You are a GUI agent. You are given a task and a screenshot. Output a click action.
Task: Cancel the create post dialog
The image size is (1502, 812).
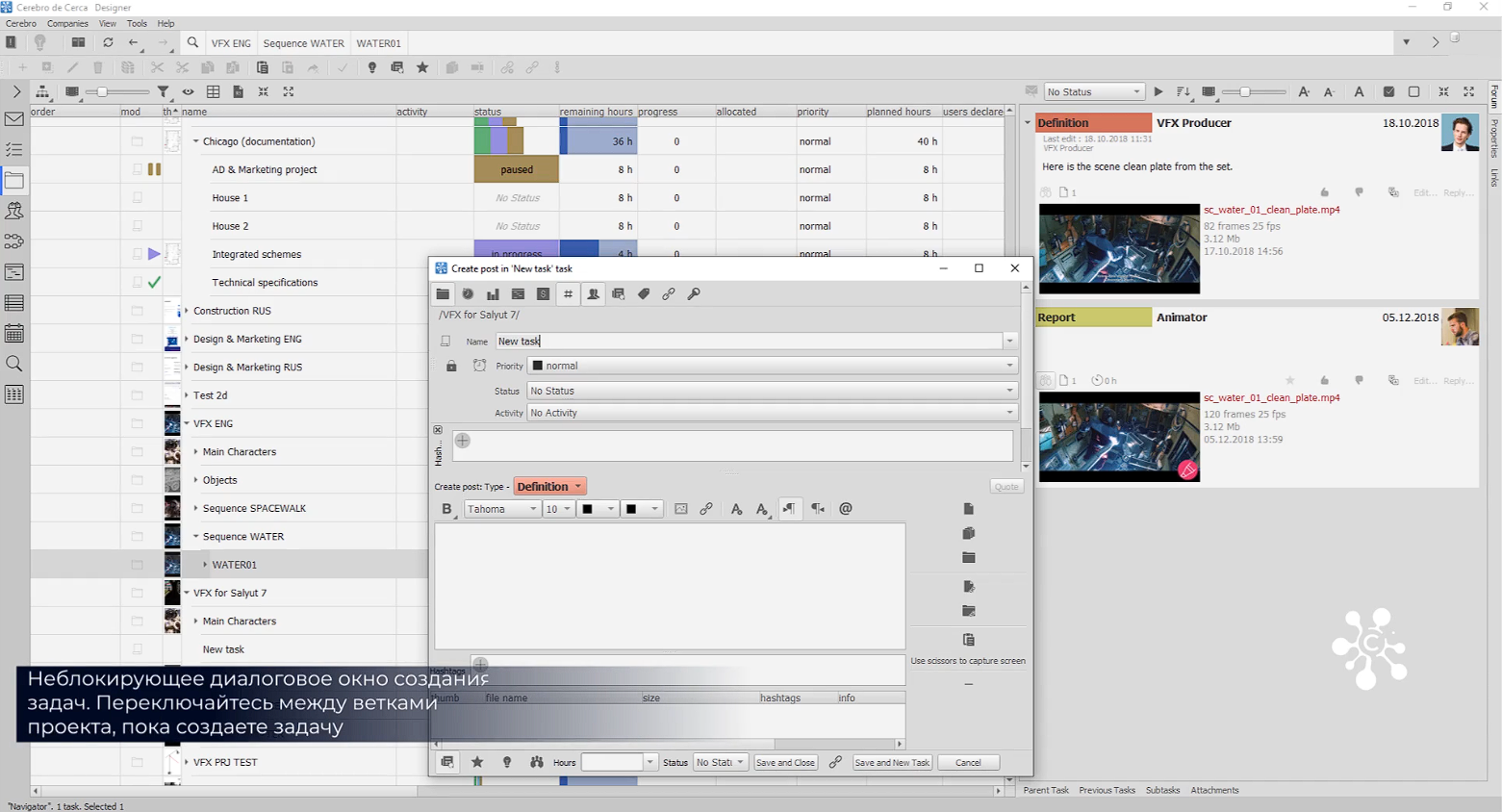[x=968, y=762]
